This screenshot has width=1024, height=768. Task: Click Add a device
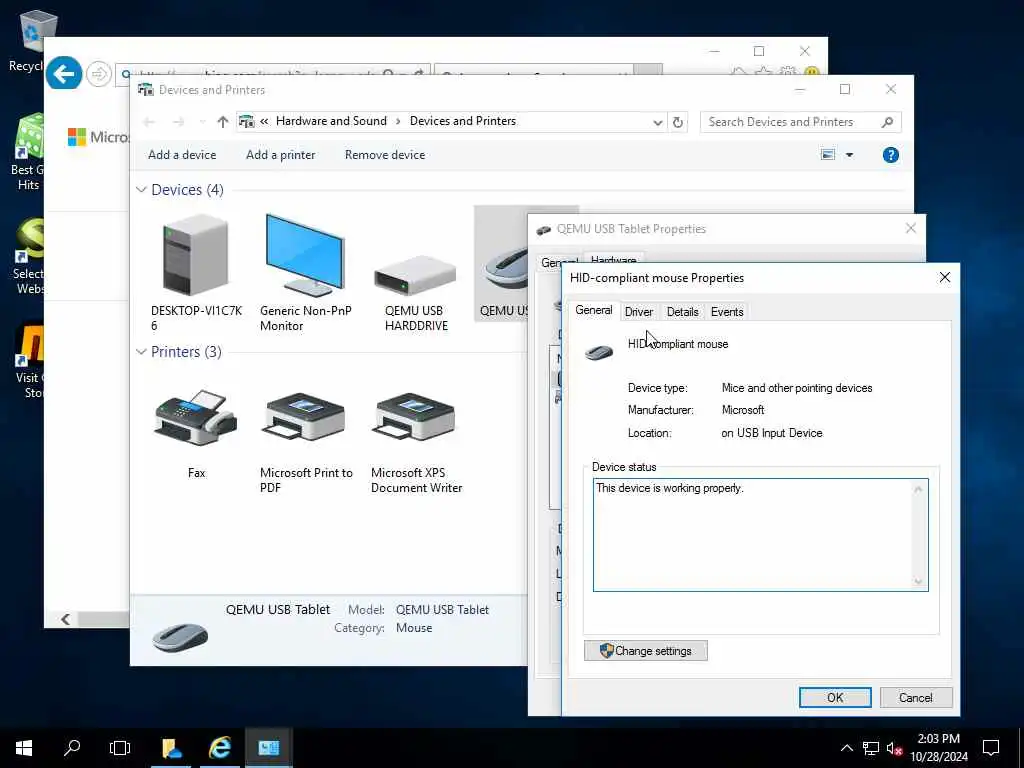(x=182, y=155)
